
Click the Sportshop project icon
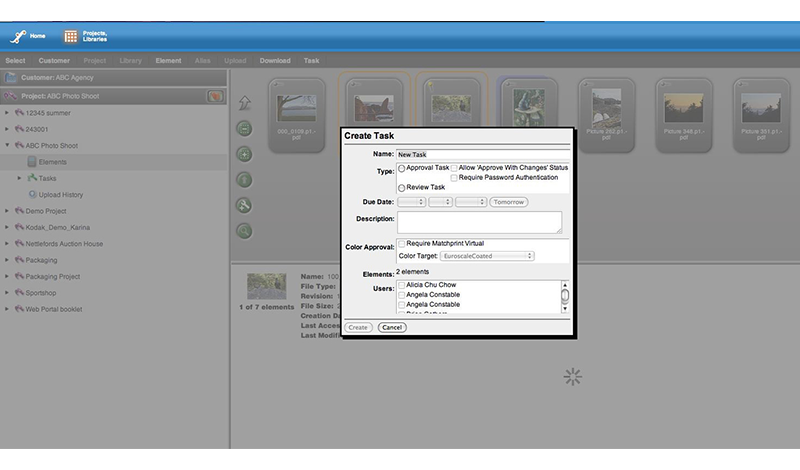[19, 292]
